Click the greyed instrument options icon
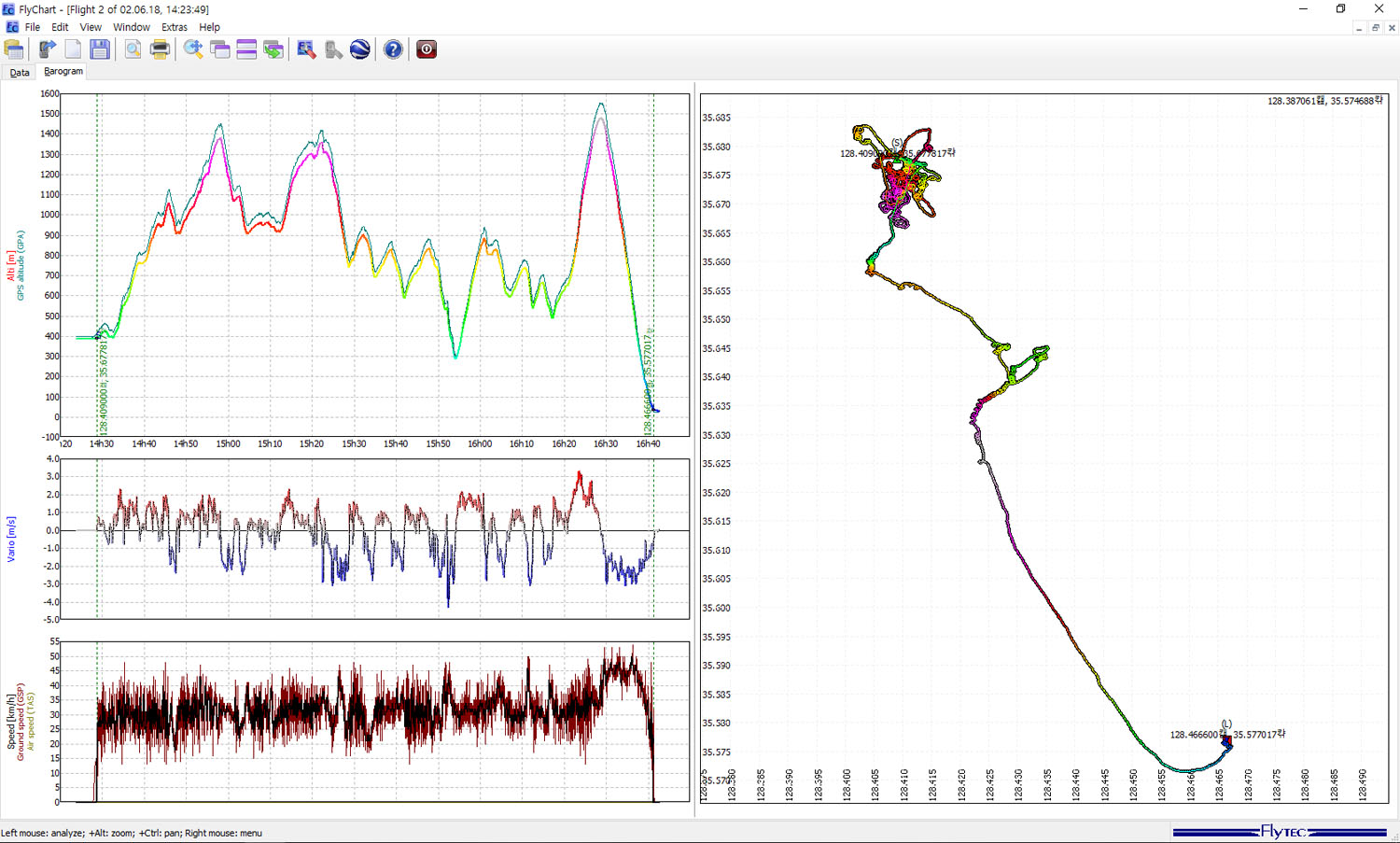 [333, 49]
